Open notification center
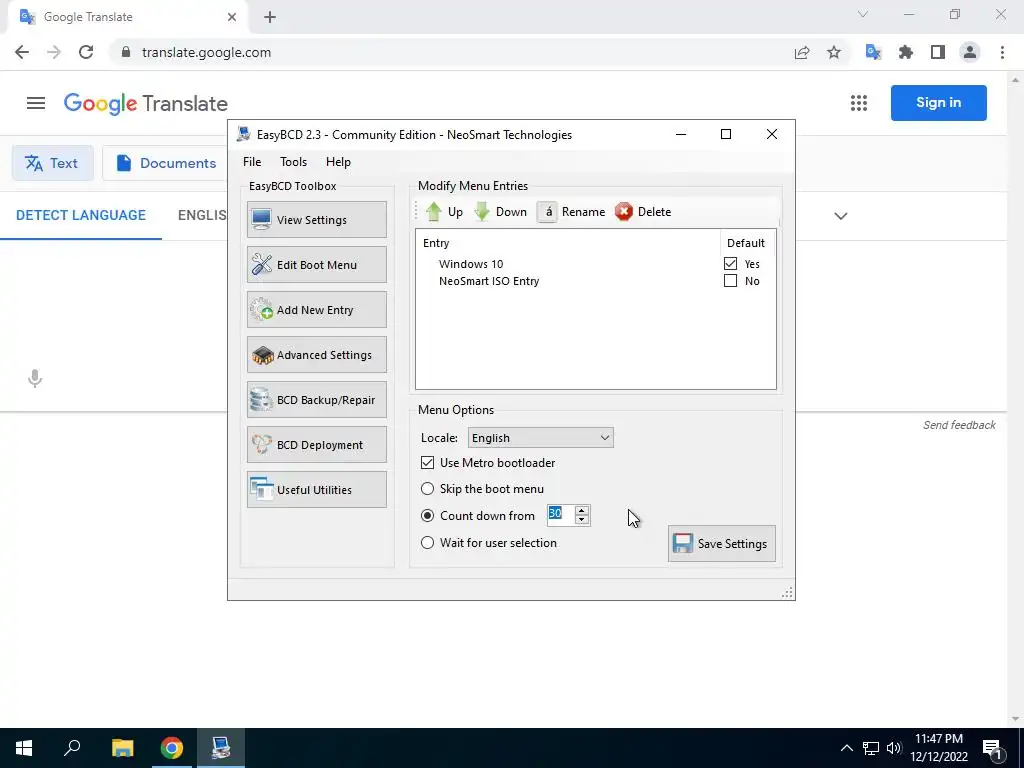 [992, 748]
